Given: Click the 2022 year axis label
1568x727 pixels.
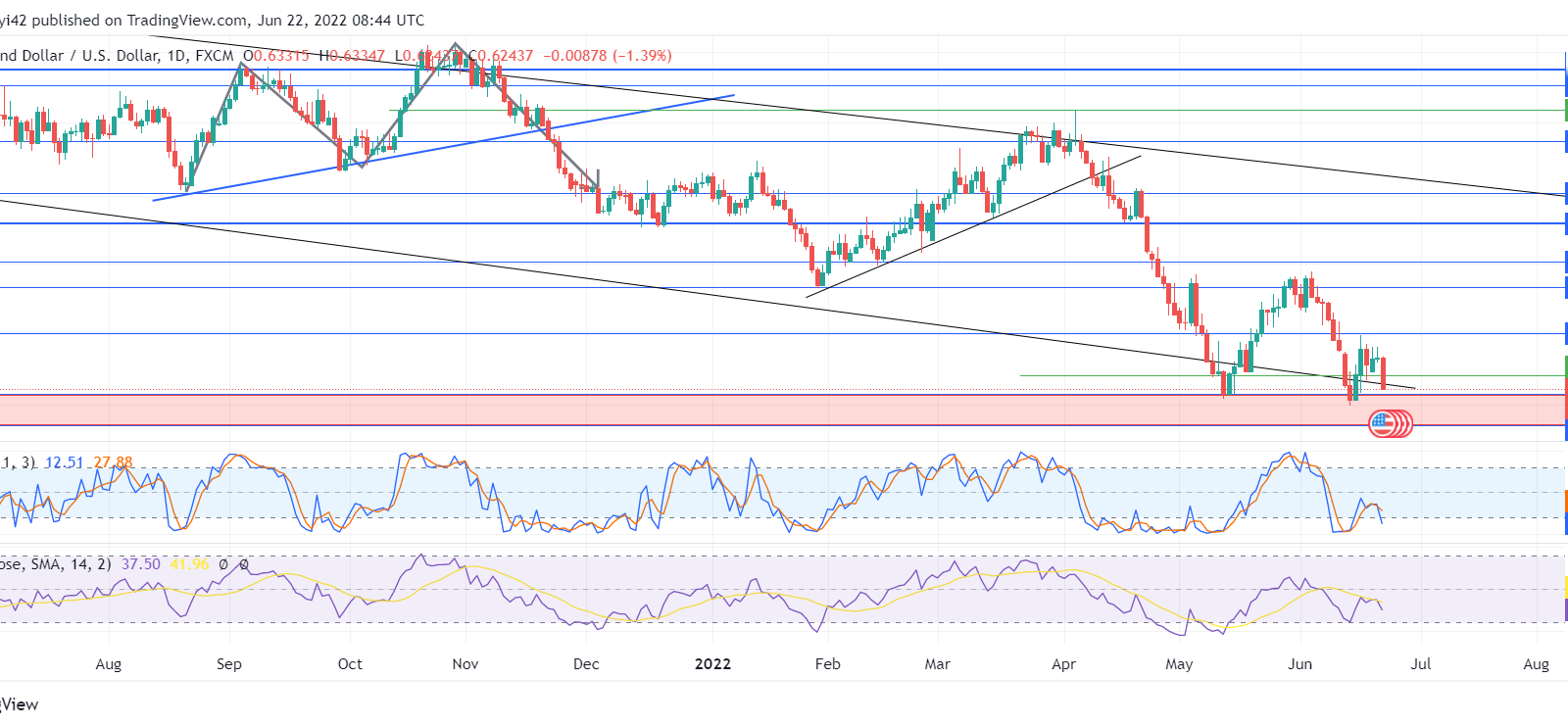Looking at the screenshot, I should pos(712,664).
